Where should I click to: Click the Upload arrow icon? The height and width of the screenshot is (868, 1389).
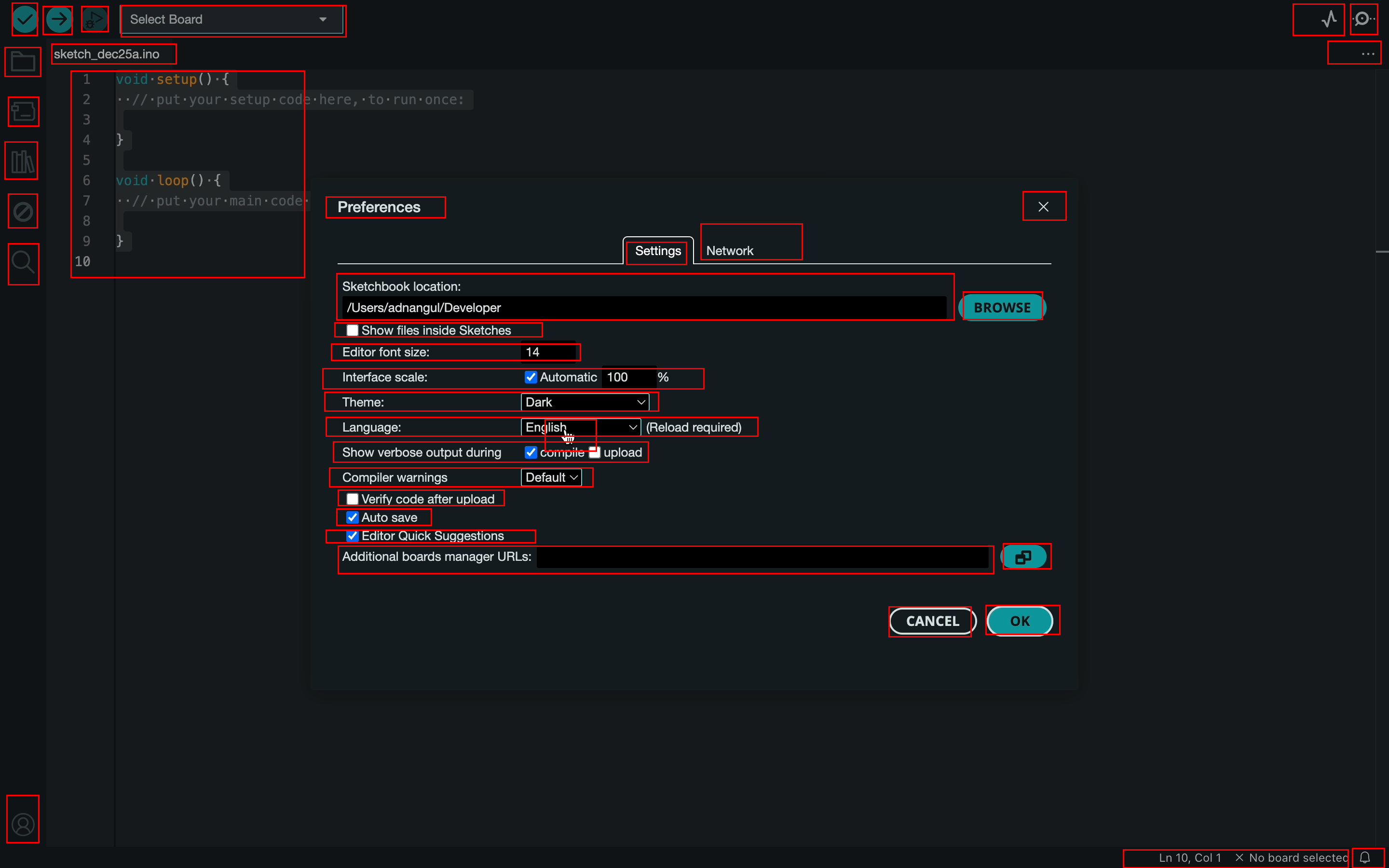click(x=58, y=19)
